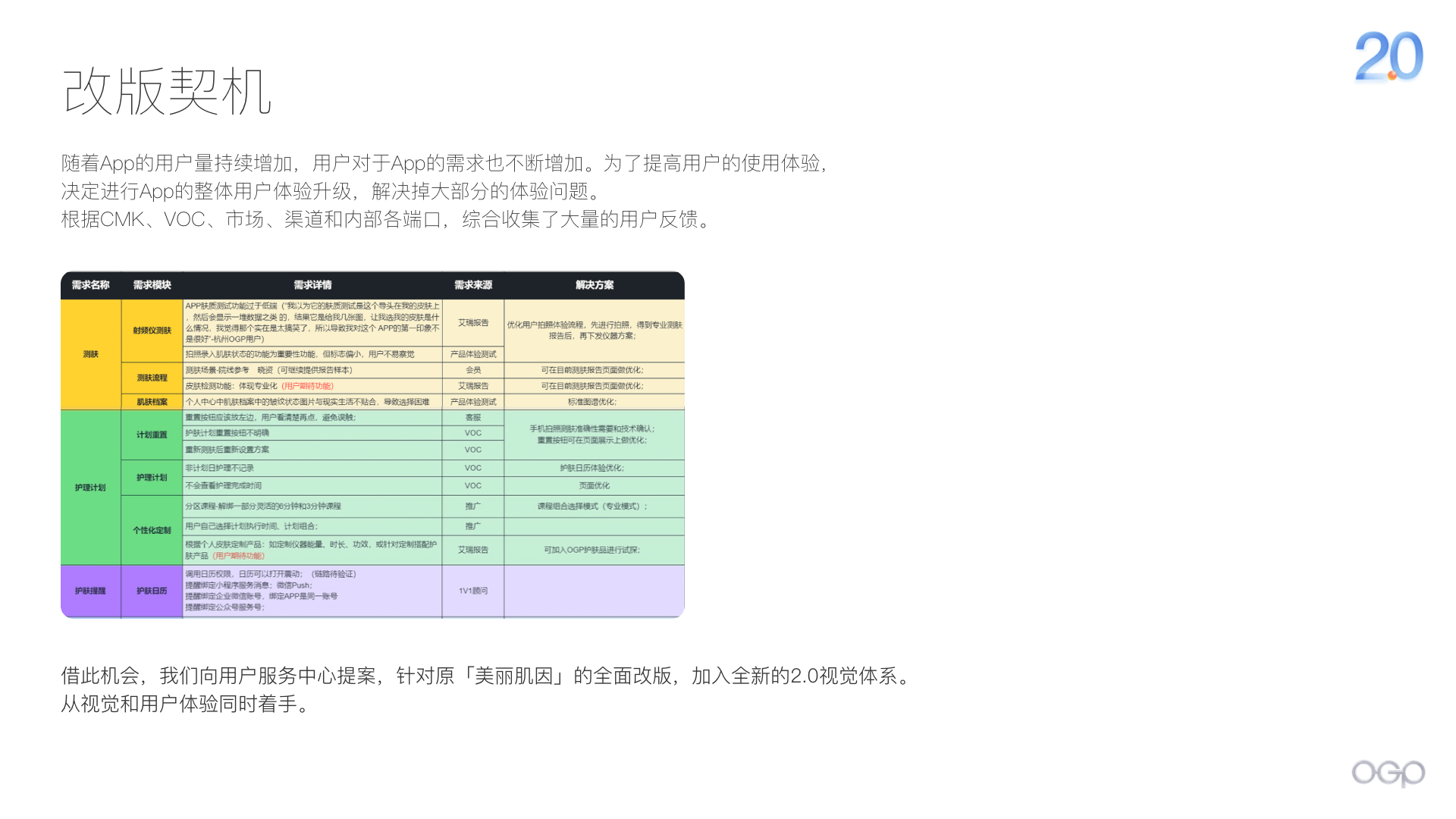Click the 标准图谱优化 solution cell

tap(593, 402)
